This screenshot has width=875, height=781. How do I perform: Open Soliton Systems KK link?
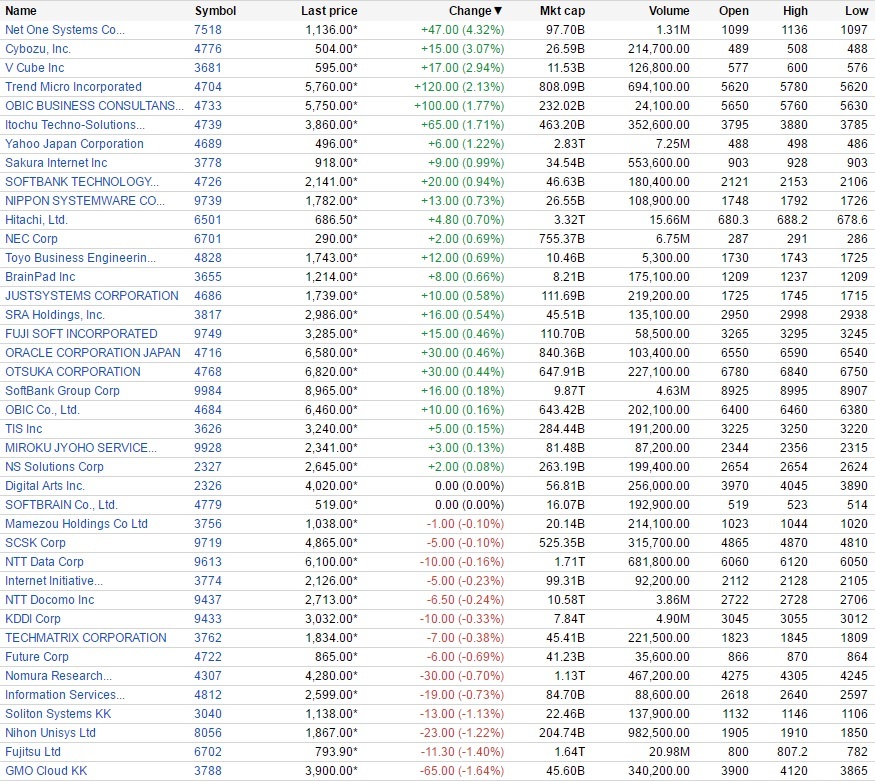point(58,712)
